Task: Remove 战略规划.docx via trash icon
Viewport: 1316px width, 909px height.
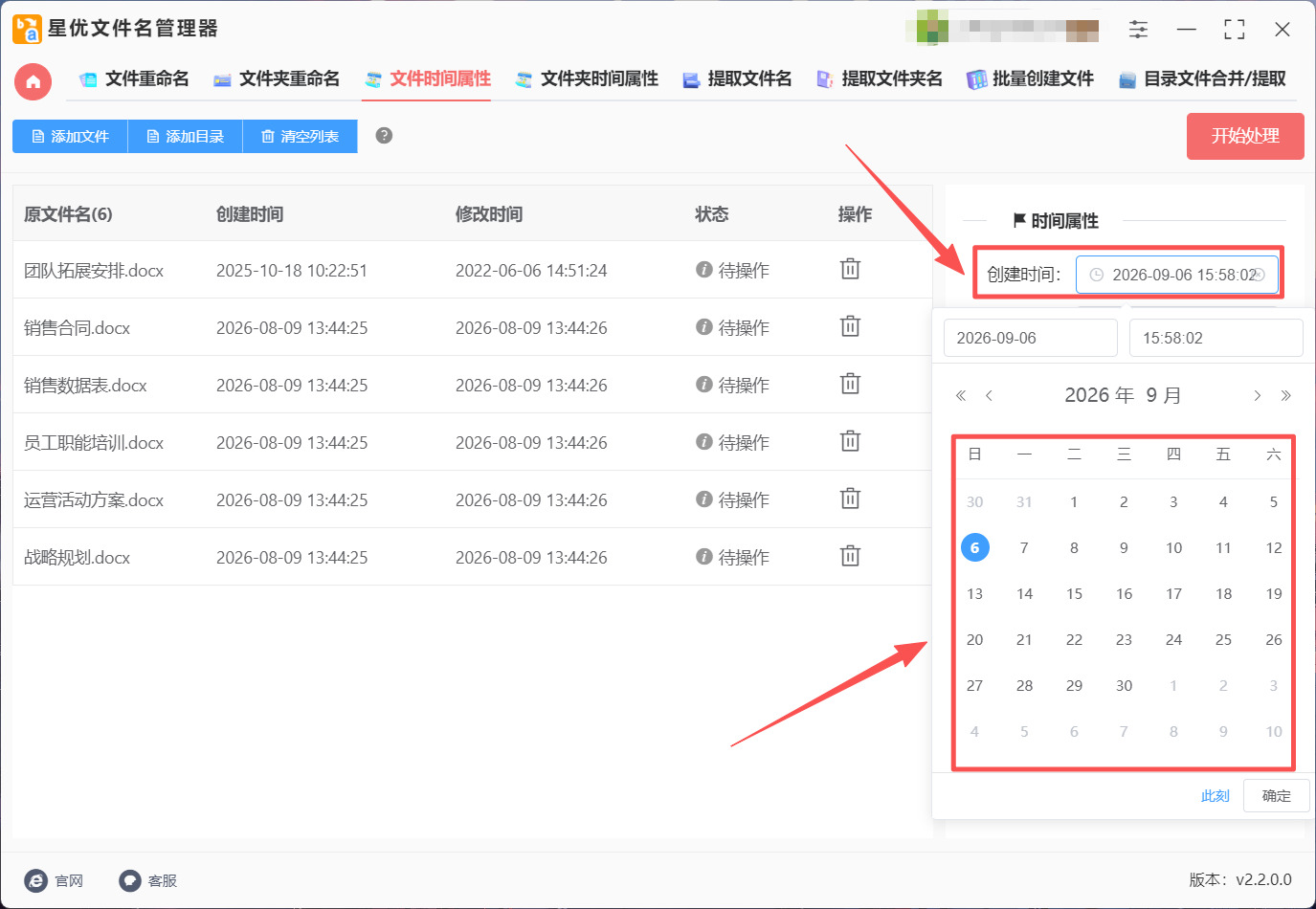Action: [x=850, y=556]
